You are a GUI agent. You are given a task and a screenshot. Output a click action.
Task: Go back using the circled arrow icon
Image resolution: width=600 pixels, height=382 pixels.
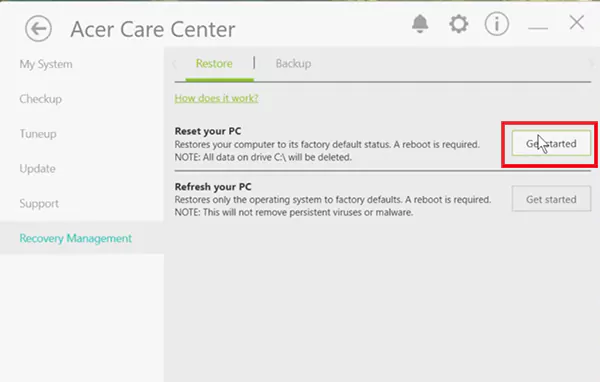tap(38, 29)
